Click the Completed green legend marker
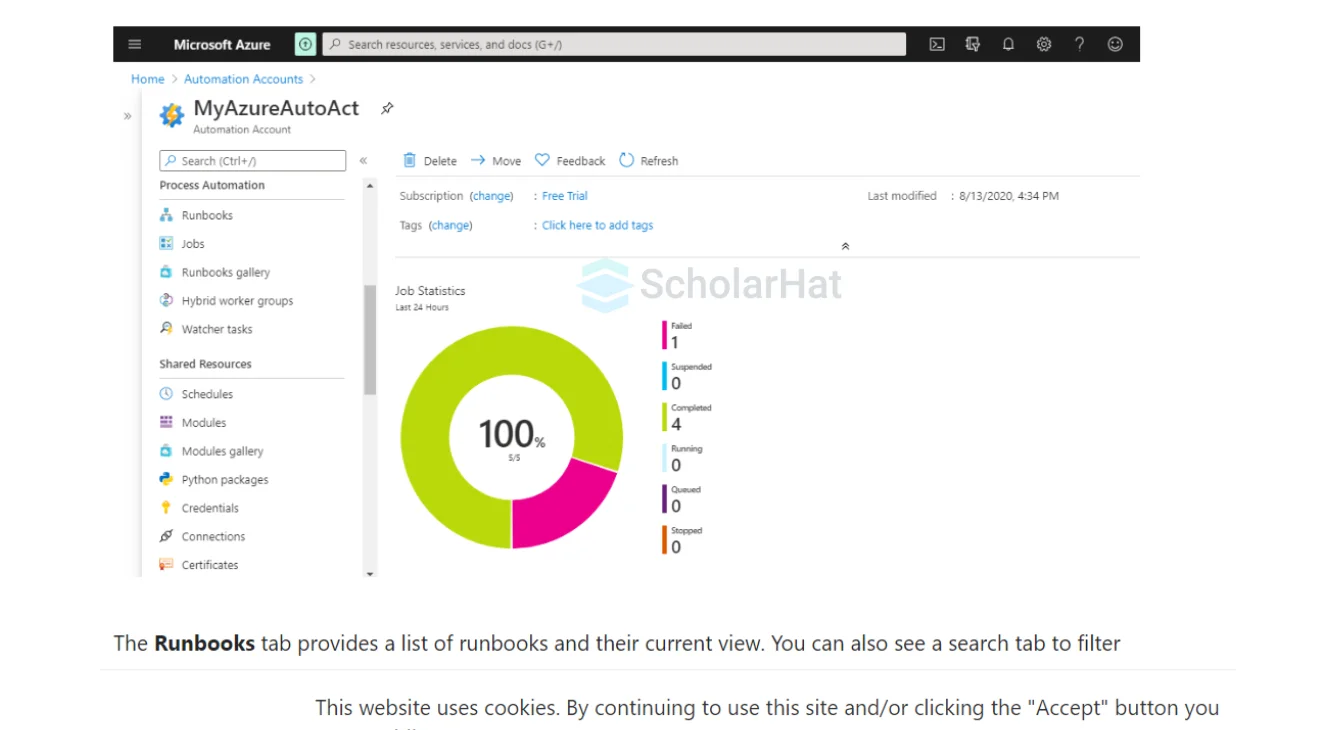The height and width of the screenshot is (730, 1336). click(664, 417)
